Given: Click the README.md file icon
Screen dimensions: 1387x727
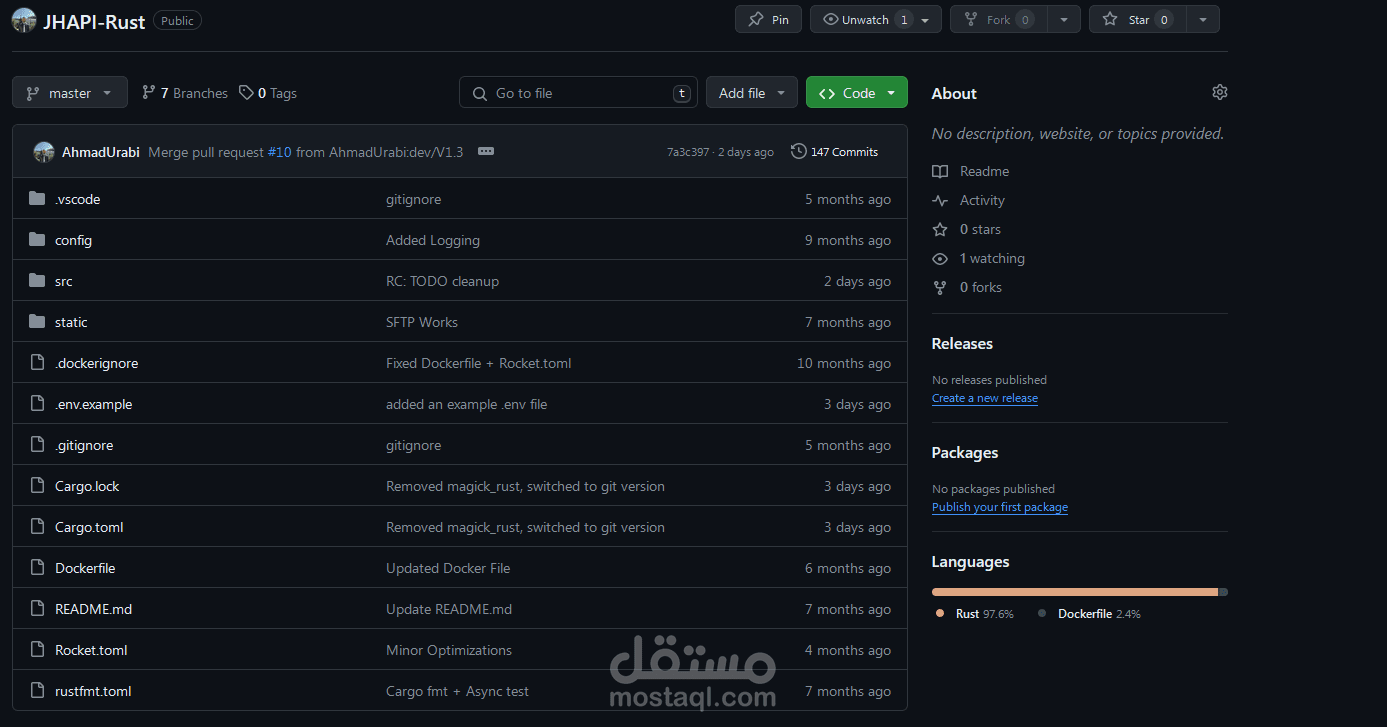Looking at the screenshot, I should [38, 608].
